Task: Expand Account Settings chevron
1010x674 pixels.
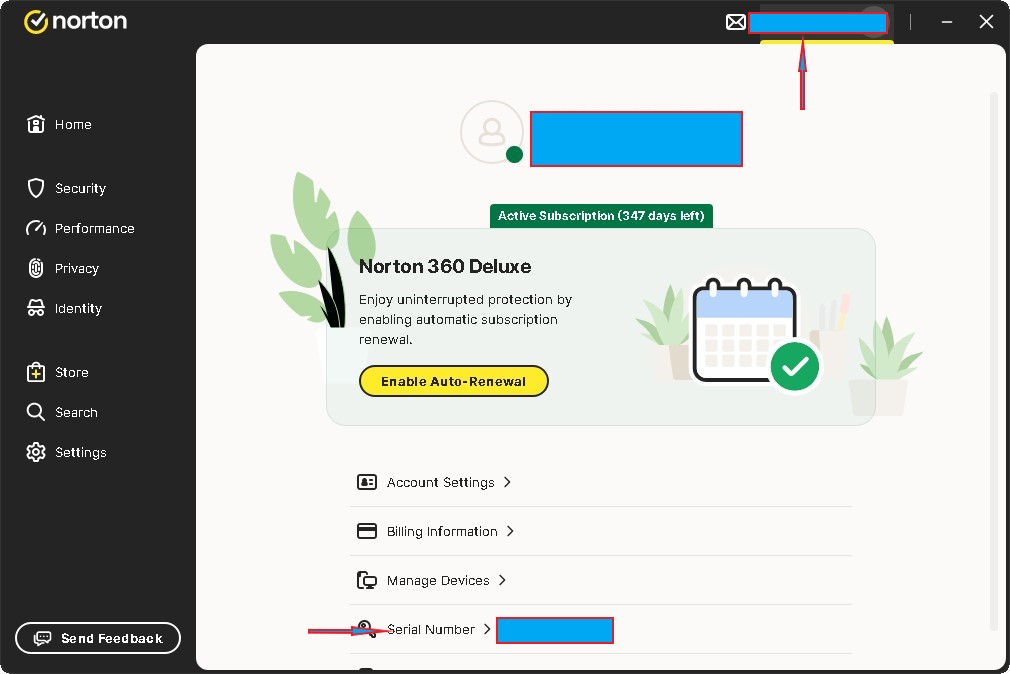Action: click(x=507, y=482)
